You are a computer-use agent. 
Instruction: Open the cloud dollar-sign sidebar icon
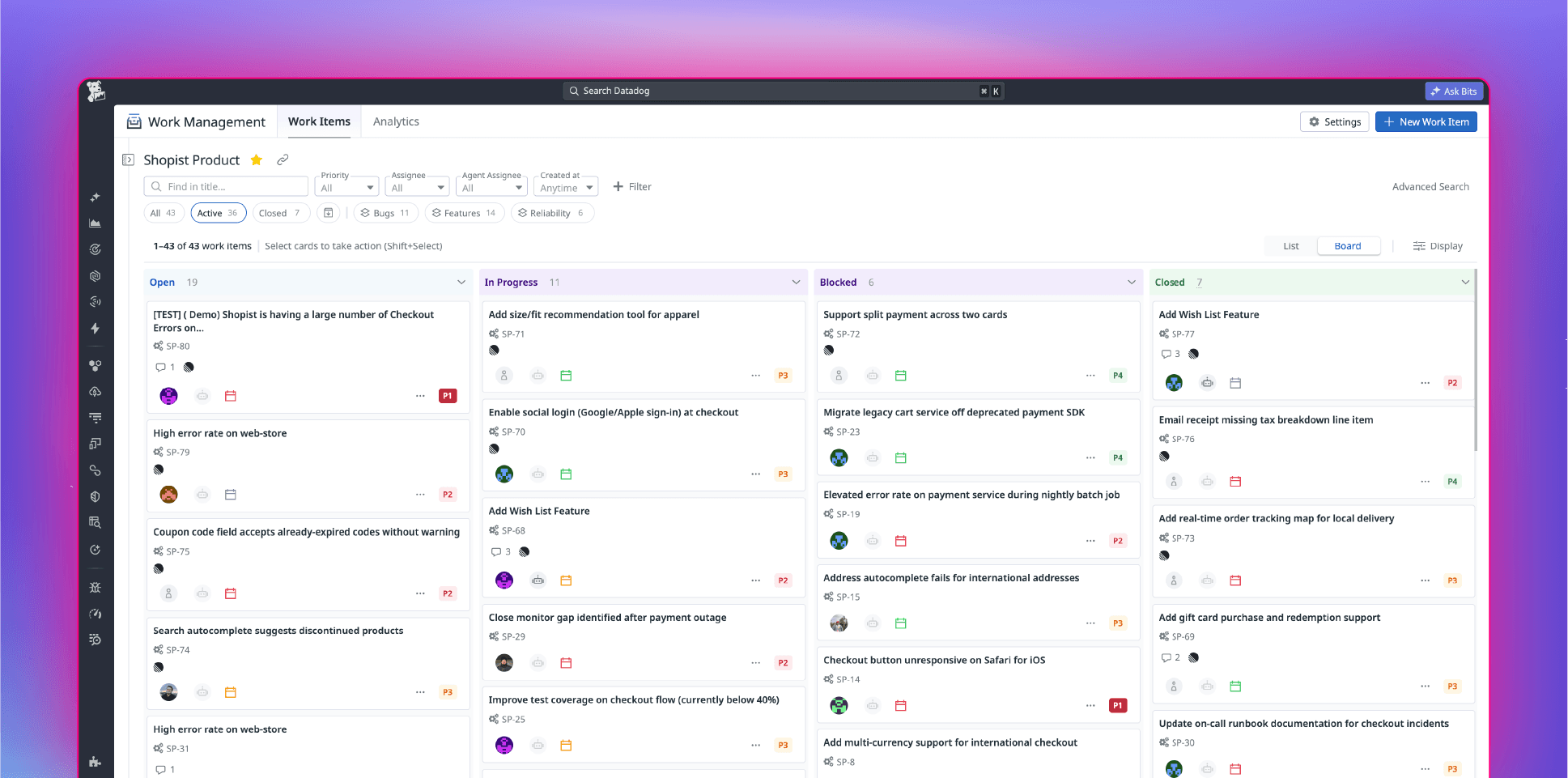coord(96,392)
